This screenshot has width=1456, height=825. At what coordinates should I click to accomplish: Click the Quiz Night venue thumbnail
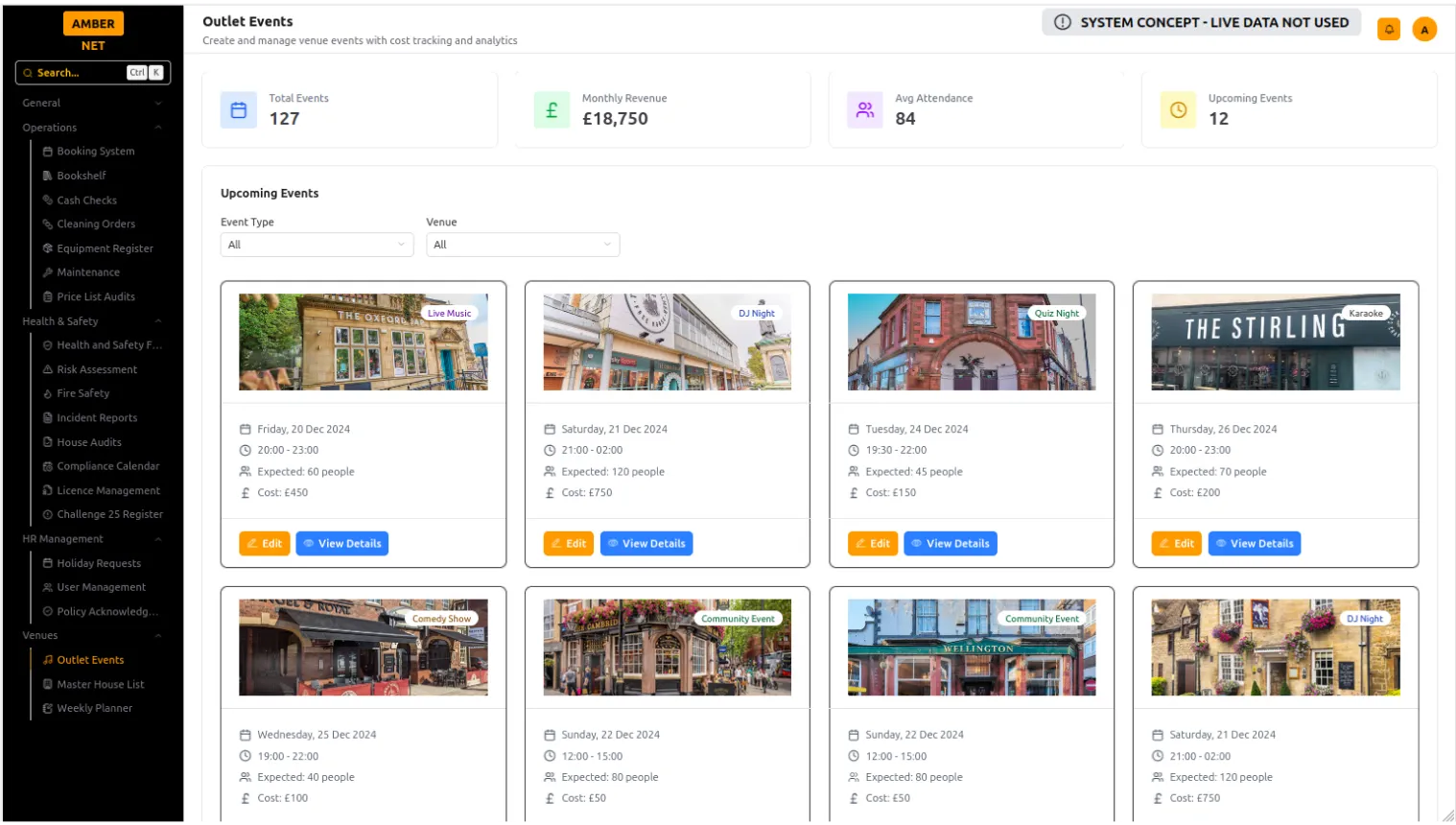971,342
